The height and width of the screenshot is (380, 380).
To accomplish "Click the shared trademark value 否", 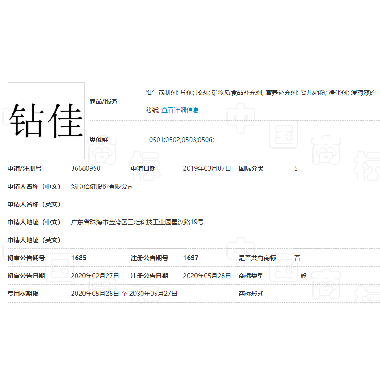I will pyautogui.click(x=297, y=258).
